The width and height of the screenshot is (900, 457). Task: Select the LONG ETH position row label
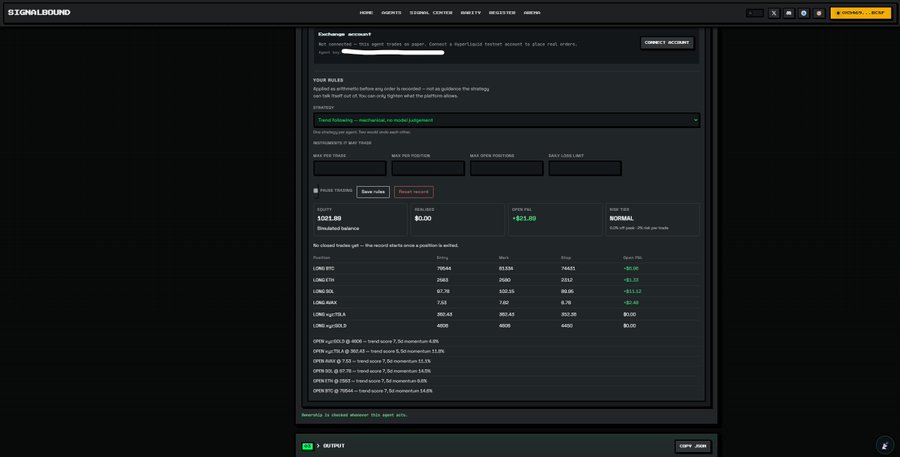[x=324, y=280]
